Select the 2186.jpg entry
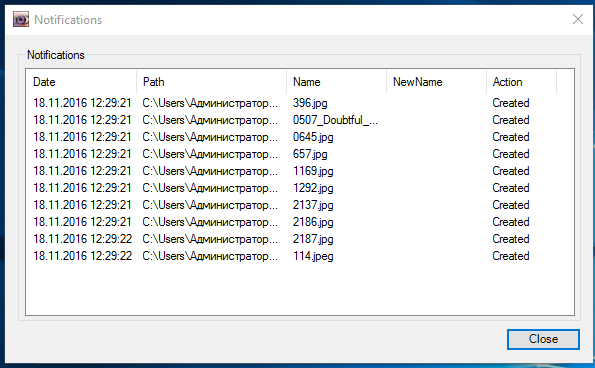 tap(313, 222)
